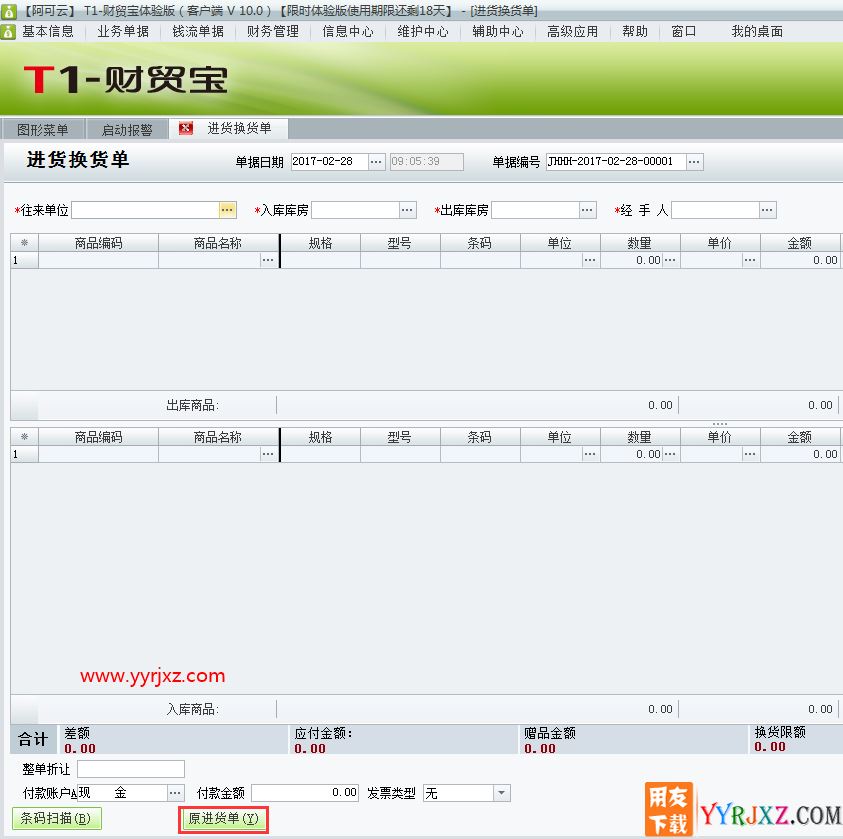This screenshot has width=843, height=839.
Task: Open date picker beside 单据日期 field
Action: click(376, 161)
